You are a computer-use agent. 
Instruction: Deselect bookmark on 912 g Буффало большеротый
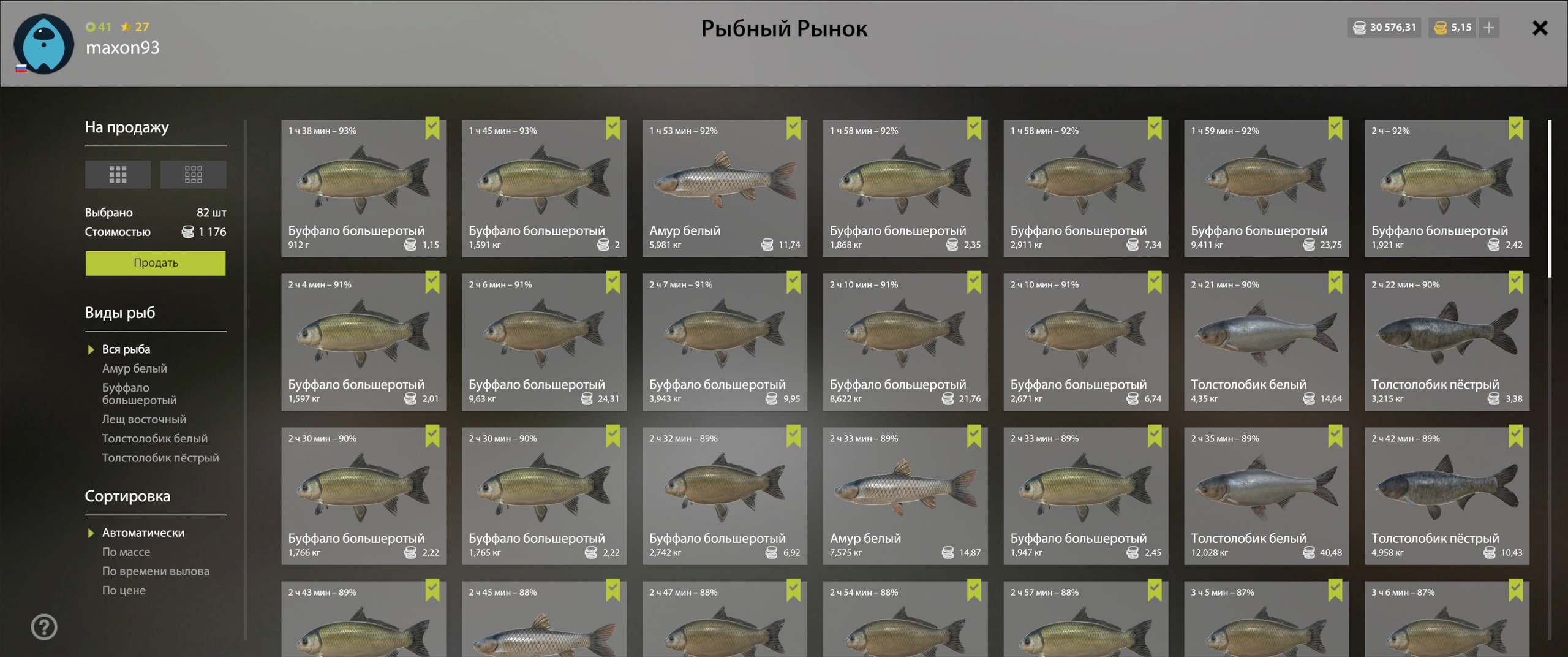coord(432,129)
